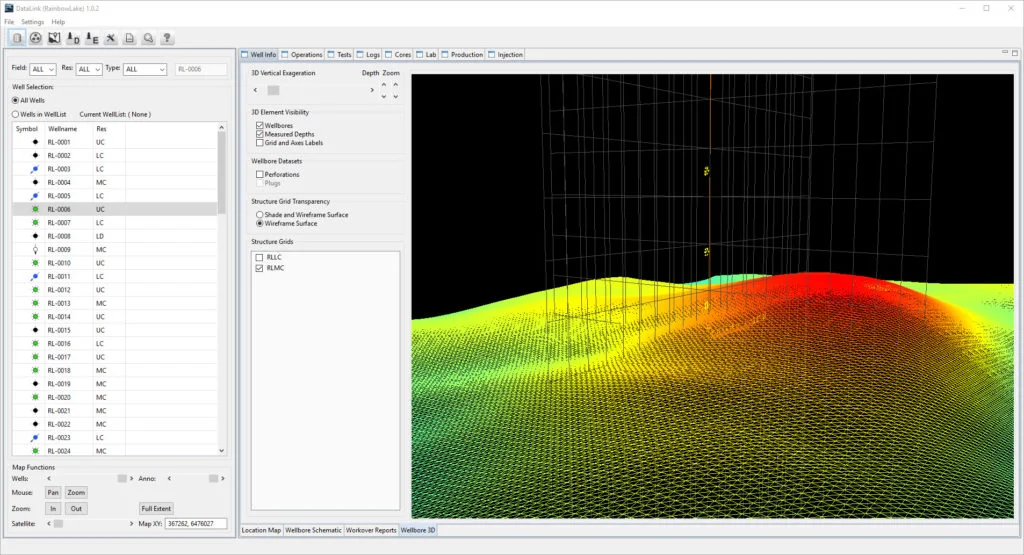Click the Pan mouse button
Screen dimensions: 1024x555
tap(53, 493)
